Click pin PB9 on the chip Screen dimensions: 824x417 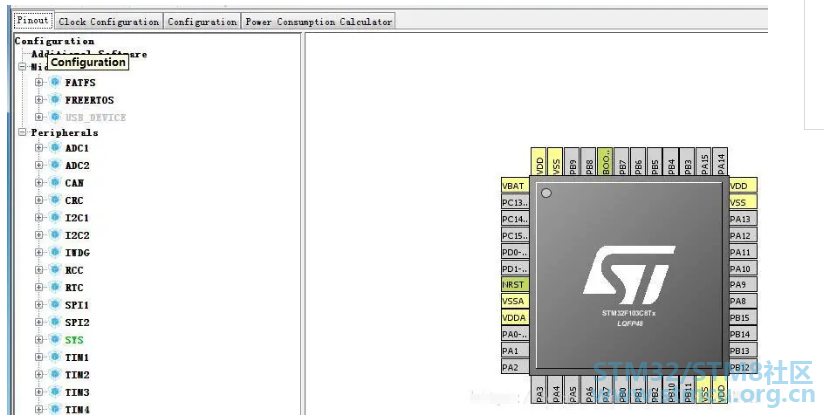click(572, 161)
